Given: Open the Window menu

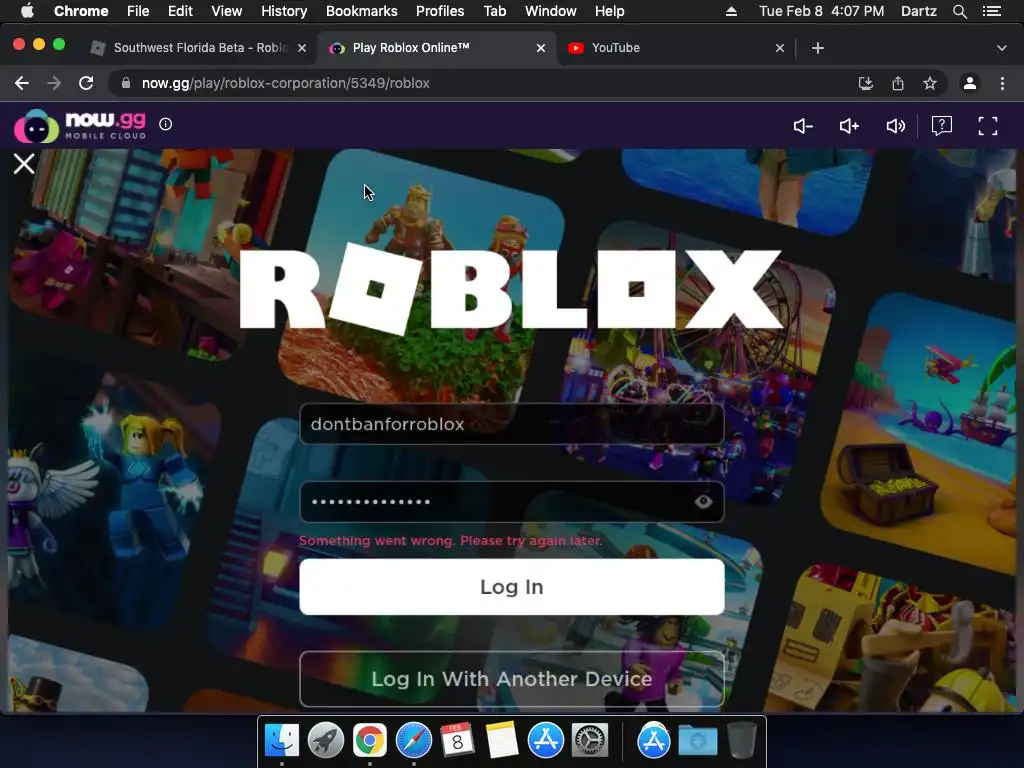Looking at the screenshot, I should click(551, 11).
